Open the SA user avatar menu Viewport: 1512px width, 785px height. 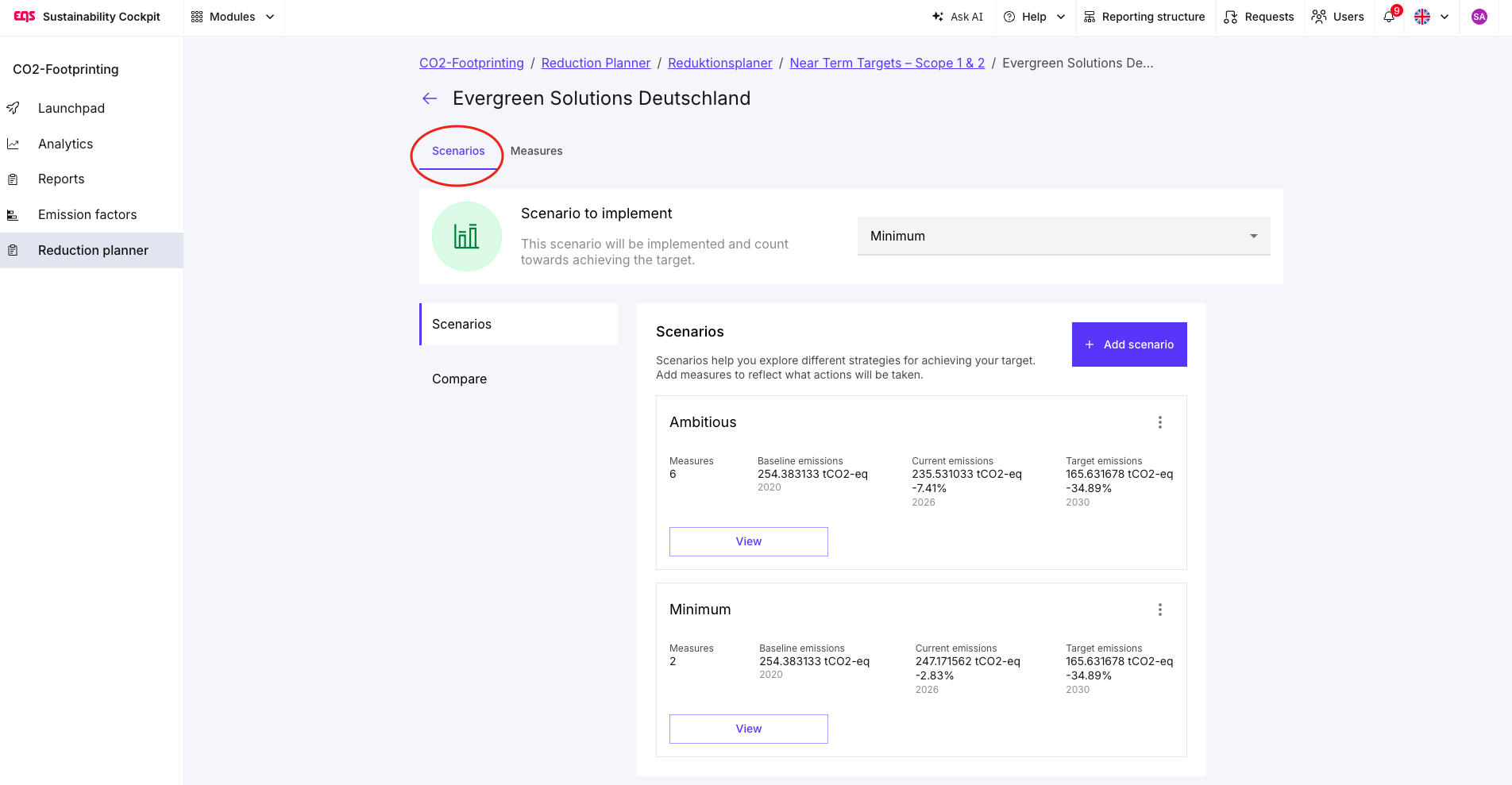pos(1479,17)
